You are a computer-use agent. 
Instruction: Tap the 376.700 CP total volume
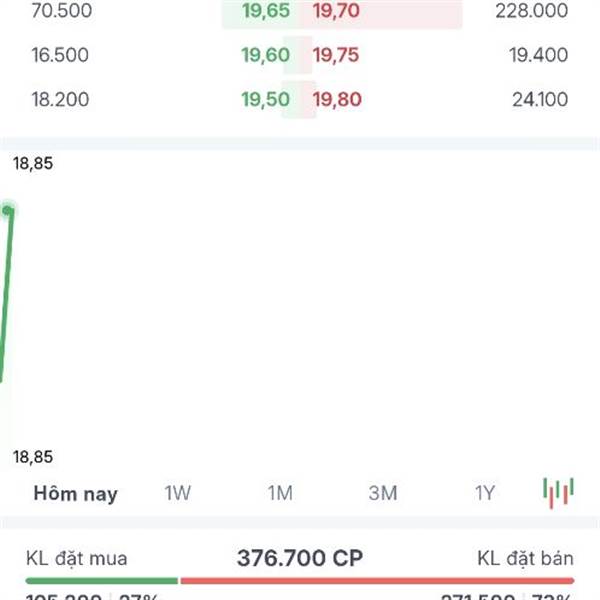[300, 558]
